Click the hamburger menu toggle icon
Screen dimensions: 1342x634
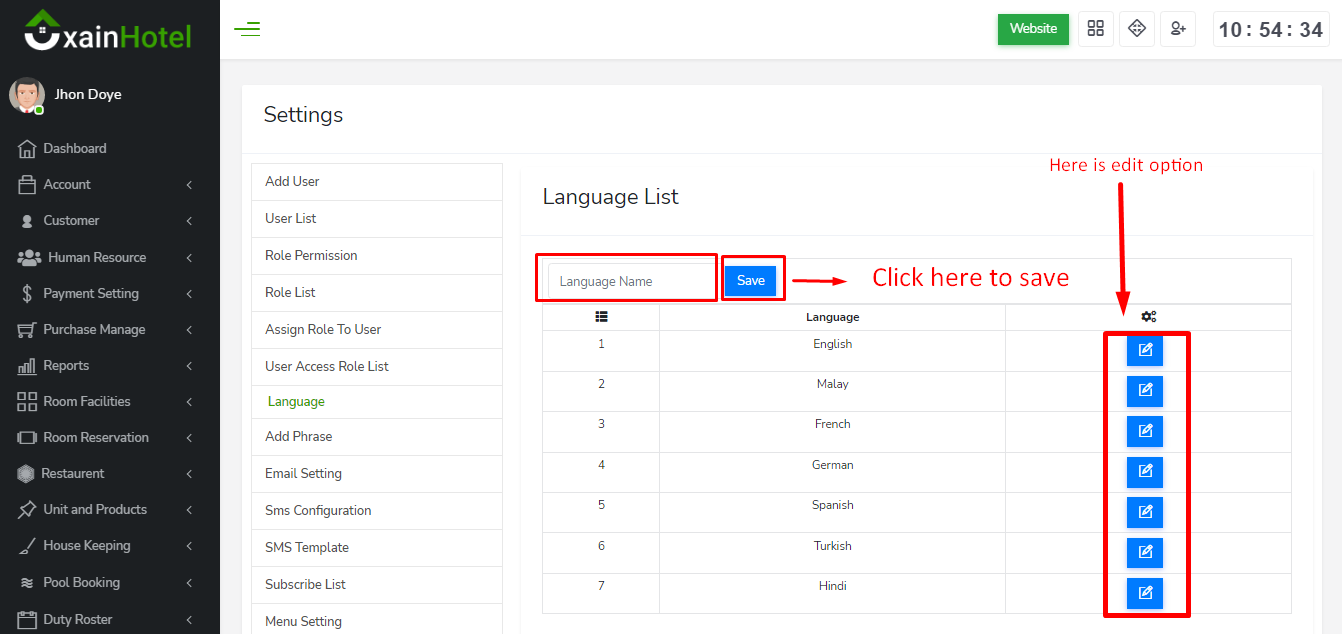click(x=247, y=29)
